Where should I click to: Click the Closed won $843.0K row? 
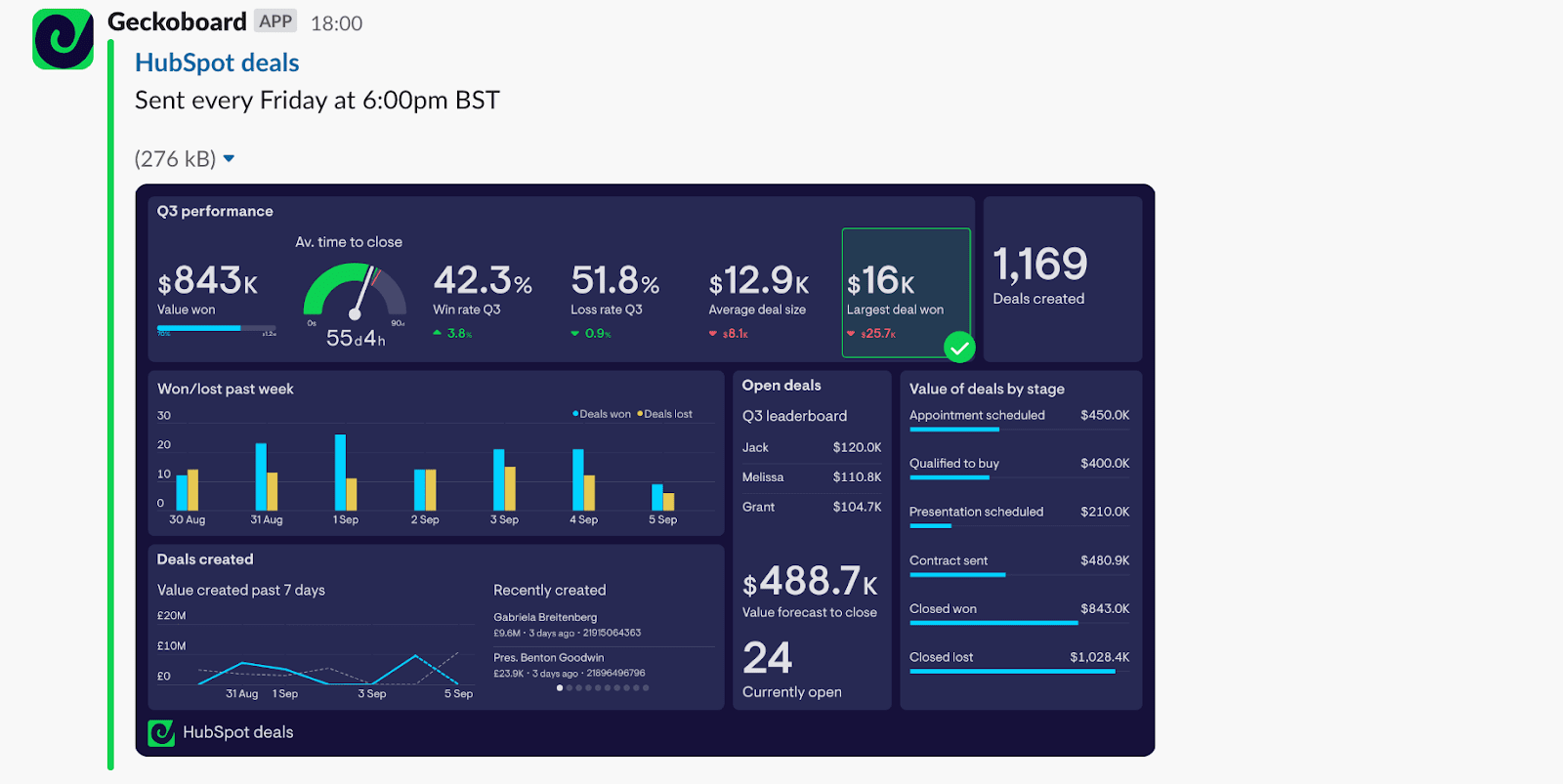(1020, 613)
